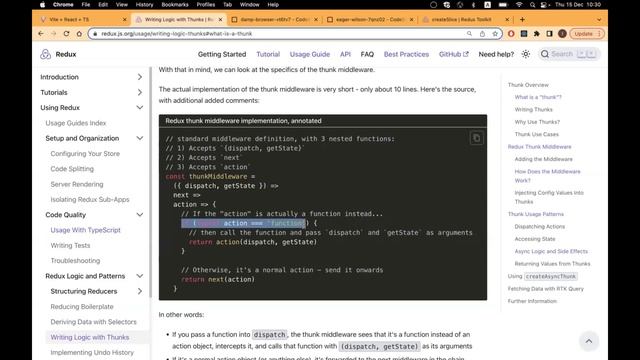Switch to the eager-wilson CodeSandbox tab
The image size is (640, 360).
(x=370, y=19)
